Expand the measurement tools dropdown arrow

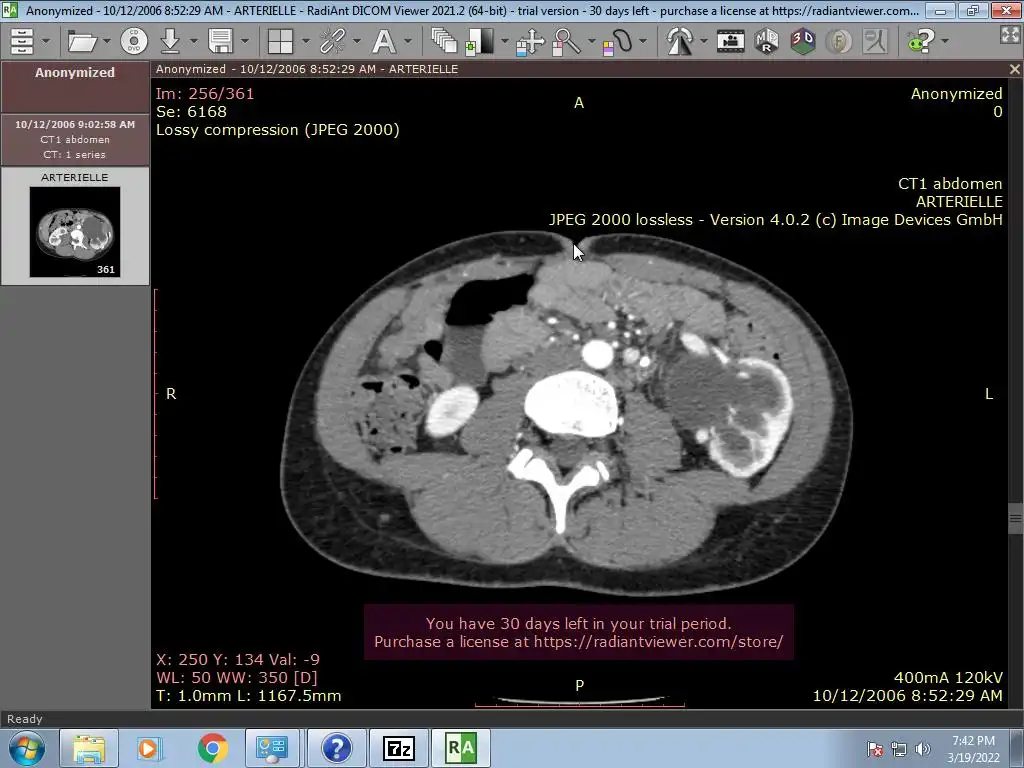coord(643,41)
